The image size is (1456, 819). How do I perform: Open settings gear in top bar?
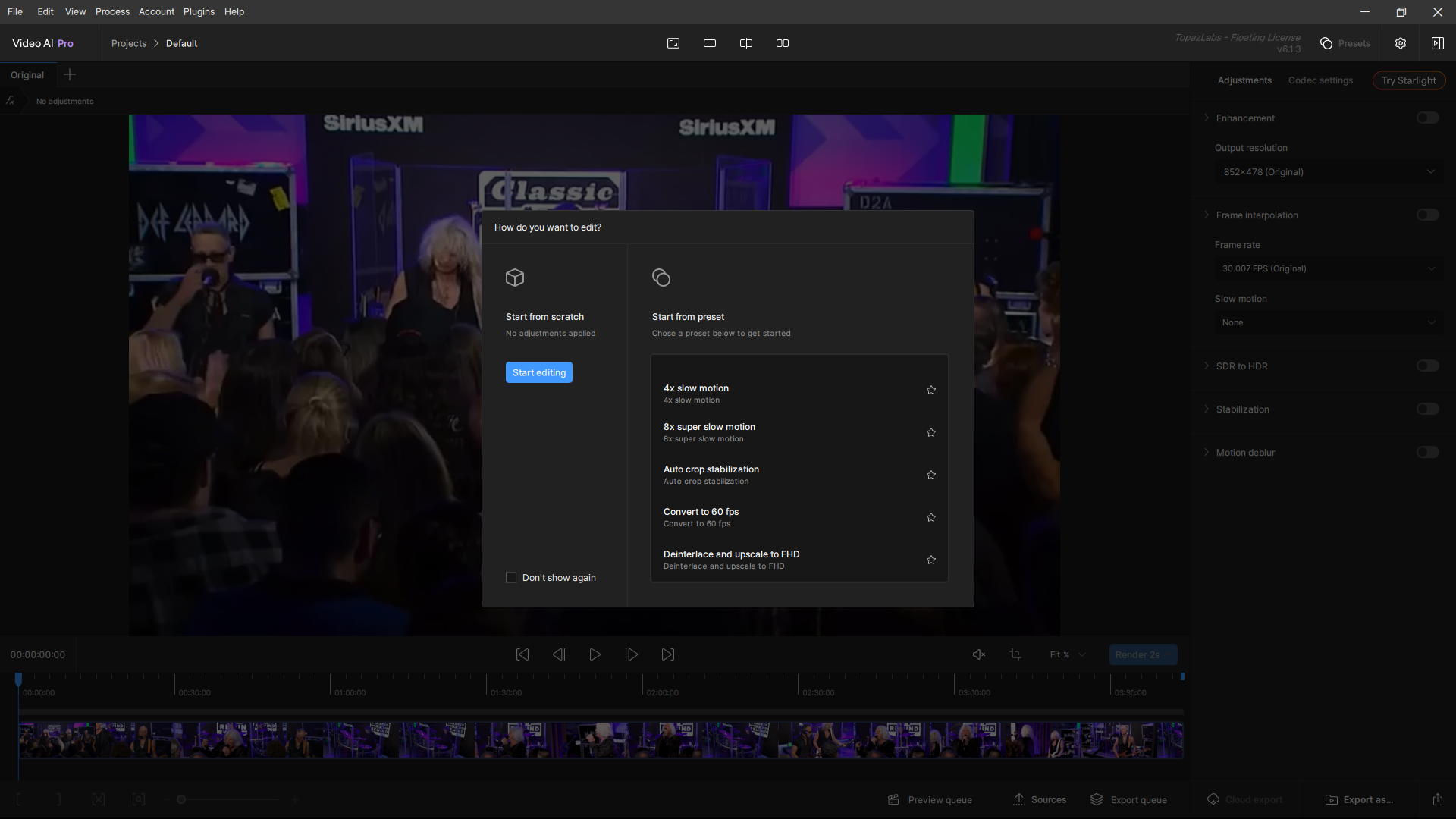click(1401, 43)
